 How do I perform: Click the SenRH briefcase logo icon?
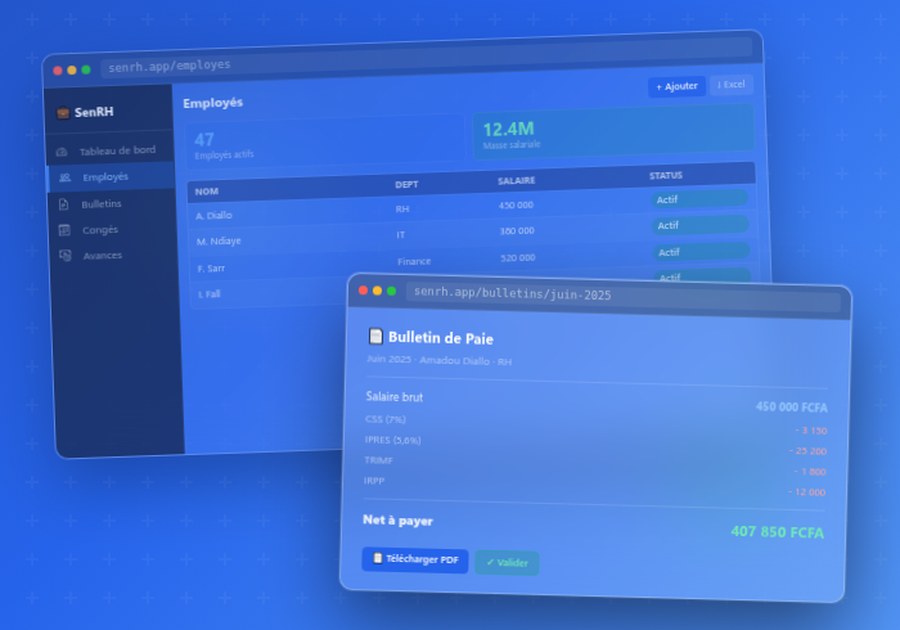[x=63, y=113]
